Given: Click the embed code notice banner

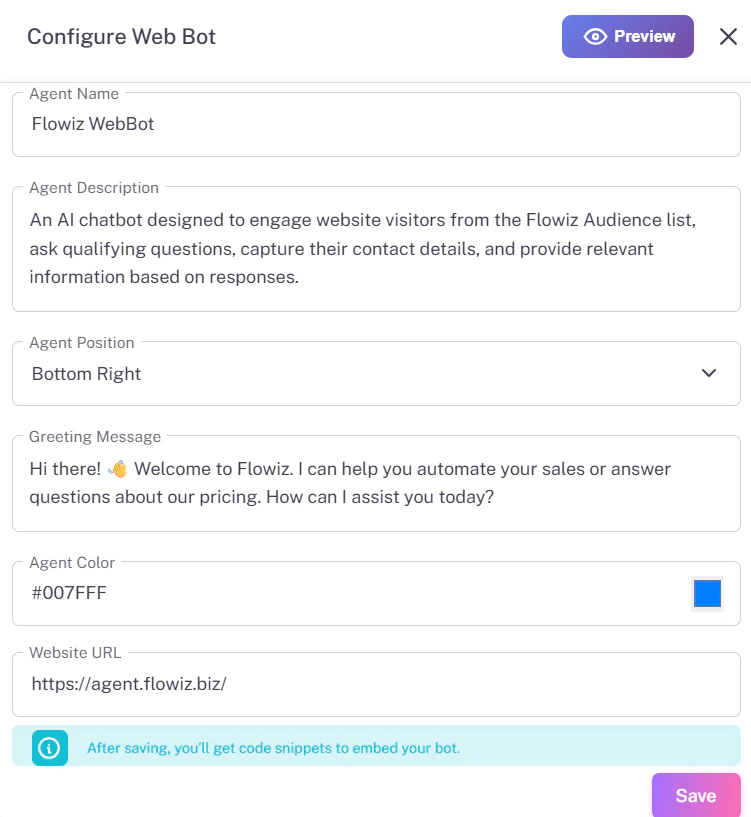Looking at the screenshot, I should click(375, 747).
